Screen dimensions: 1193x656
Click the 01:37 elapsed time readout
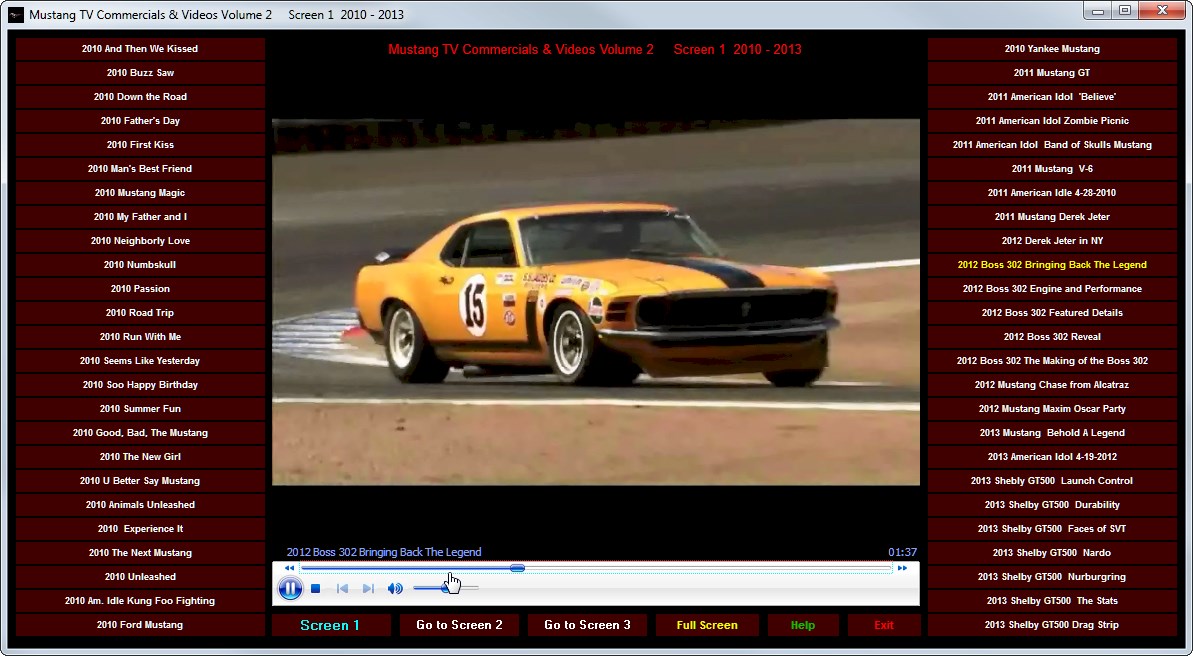(902, 553)
